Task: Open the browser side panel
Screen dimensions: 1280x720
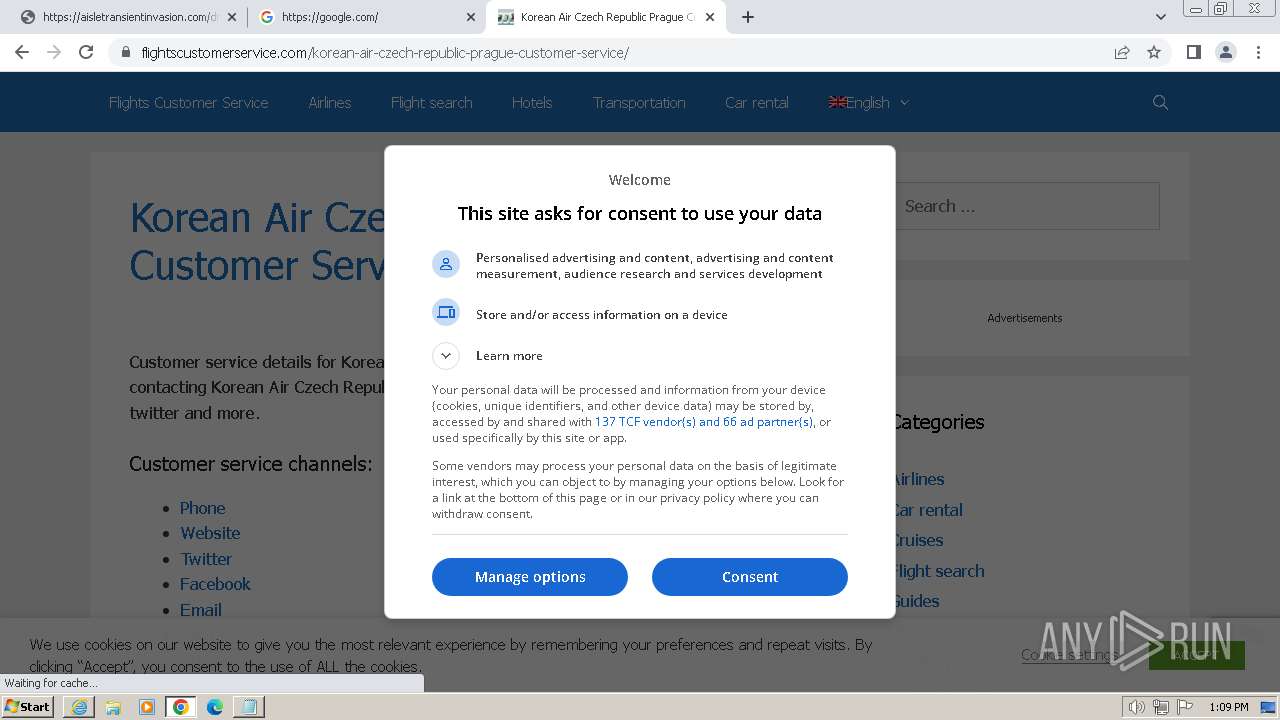Action: [x=1193, y=52]
